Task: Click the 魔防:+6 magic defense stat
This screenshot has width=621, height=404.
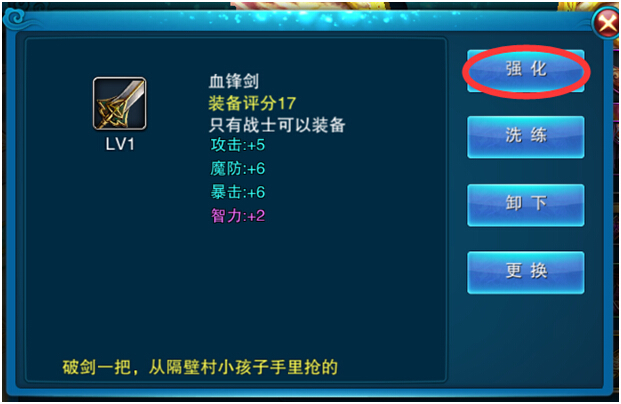Action: [x=237, y=169]
